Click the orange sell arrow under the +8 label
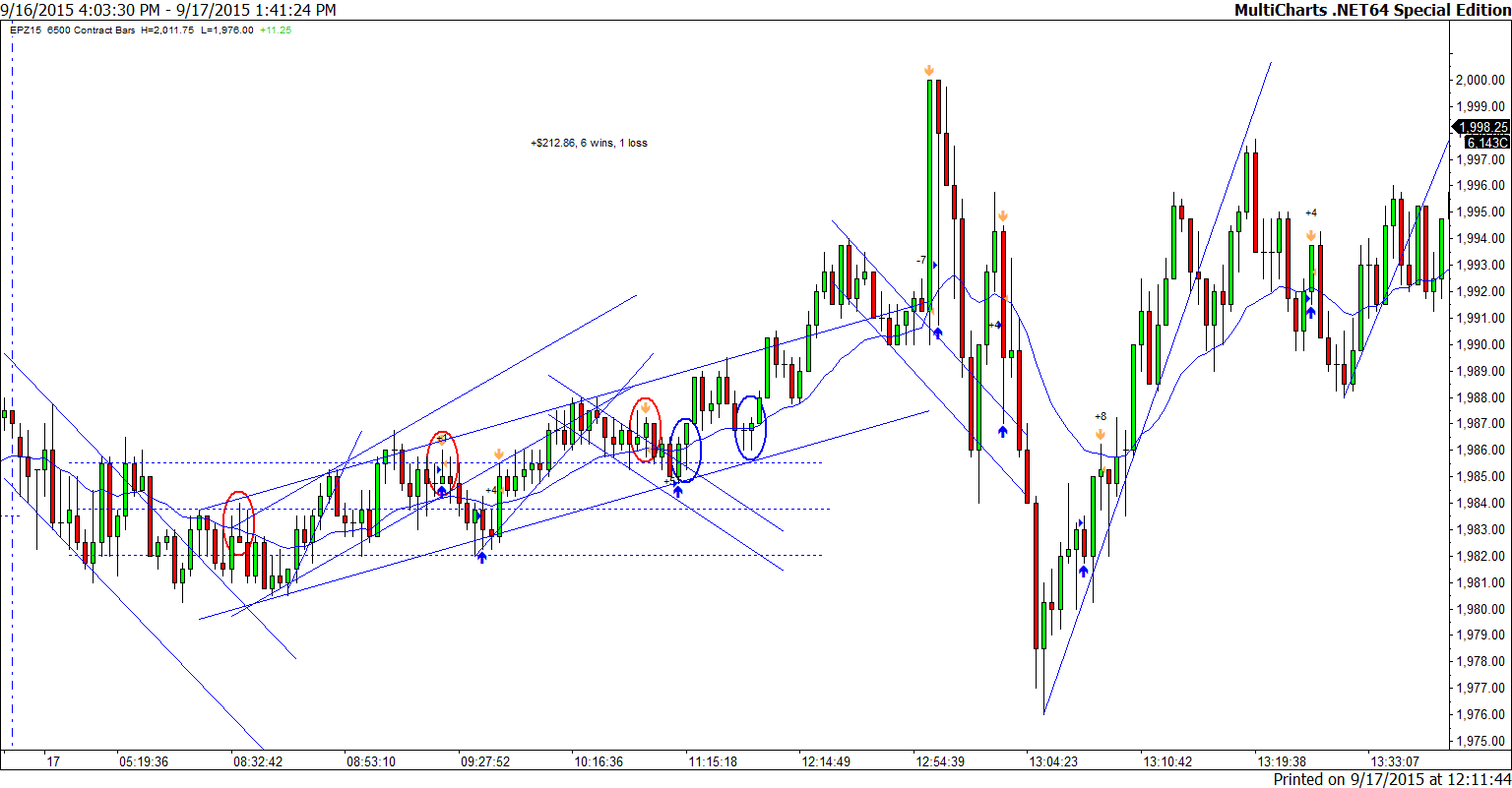1512x788 pixels. pos(1101,433)
